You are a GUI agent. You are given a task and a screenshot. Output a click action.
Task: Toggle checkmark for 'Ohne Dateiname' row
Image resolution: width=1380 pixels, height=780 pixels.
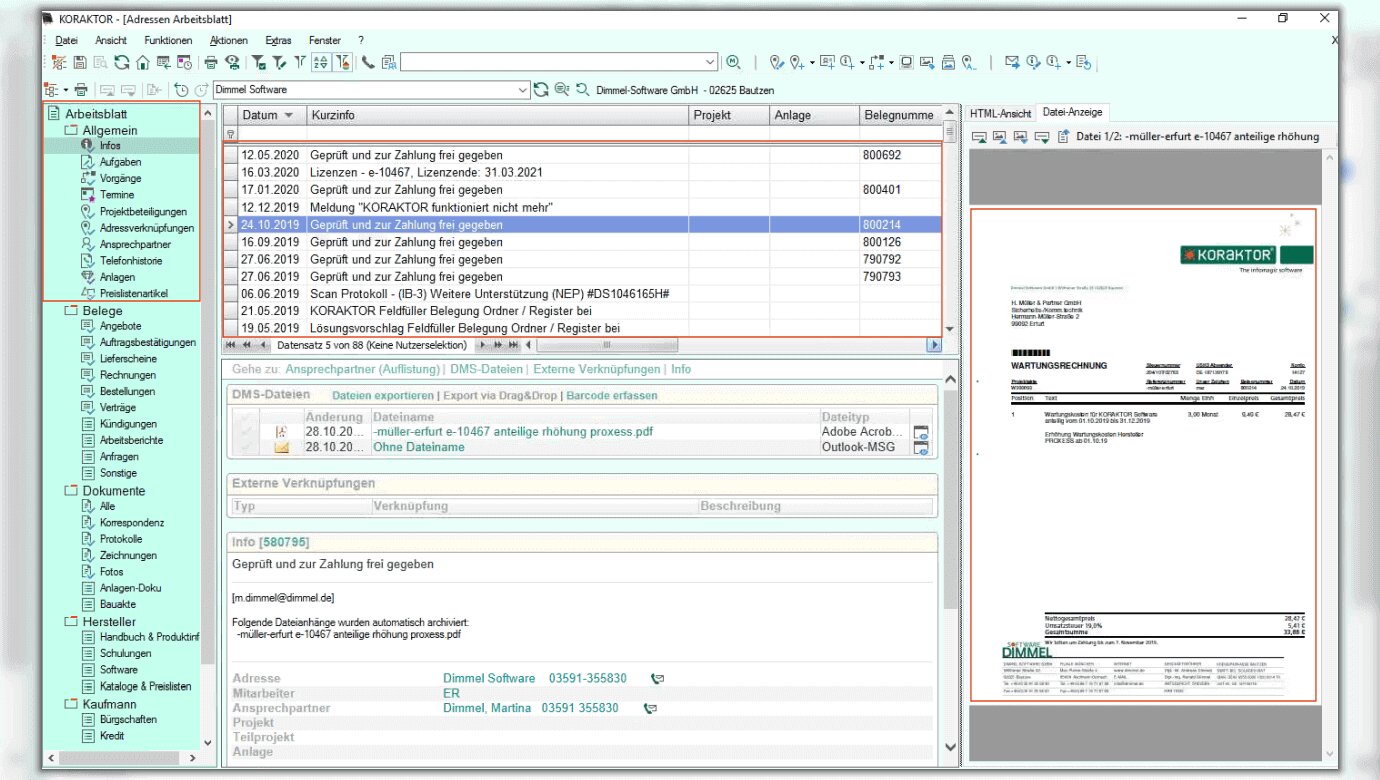coord(245,448)
